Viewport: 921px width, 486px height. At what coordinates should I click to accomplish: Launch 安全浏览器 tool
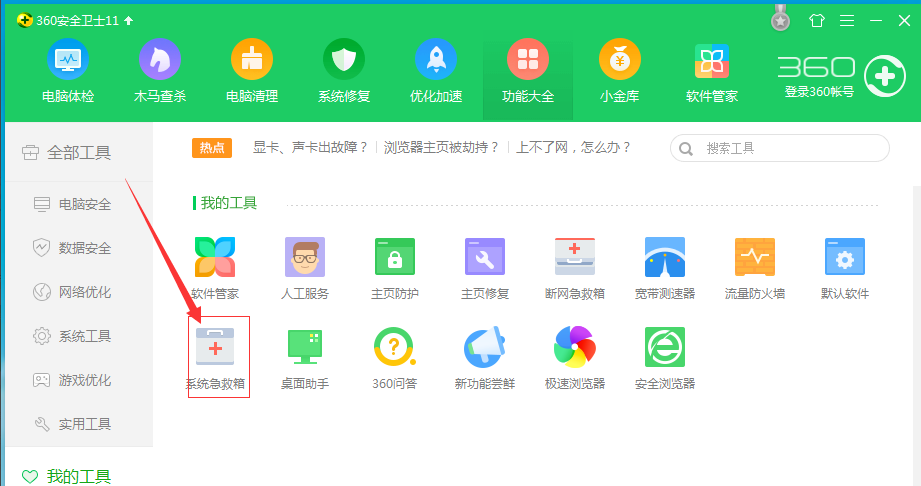point(665,358)
